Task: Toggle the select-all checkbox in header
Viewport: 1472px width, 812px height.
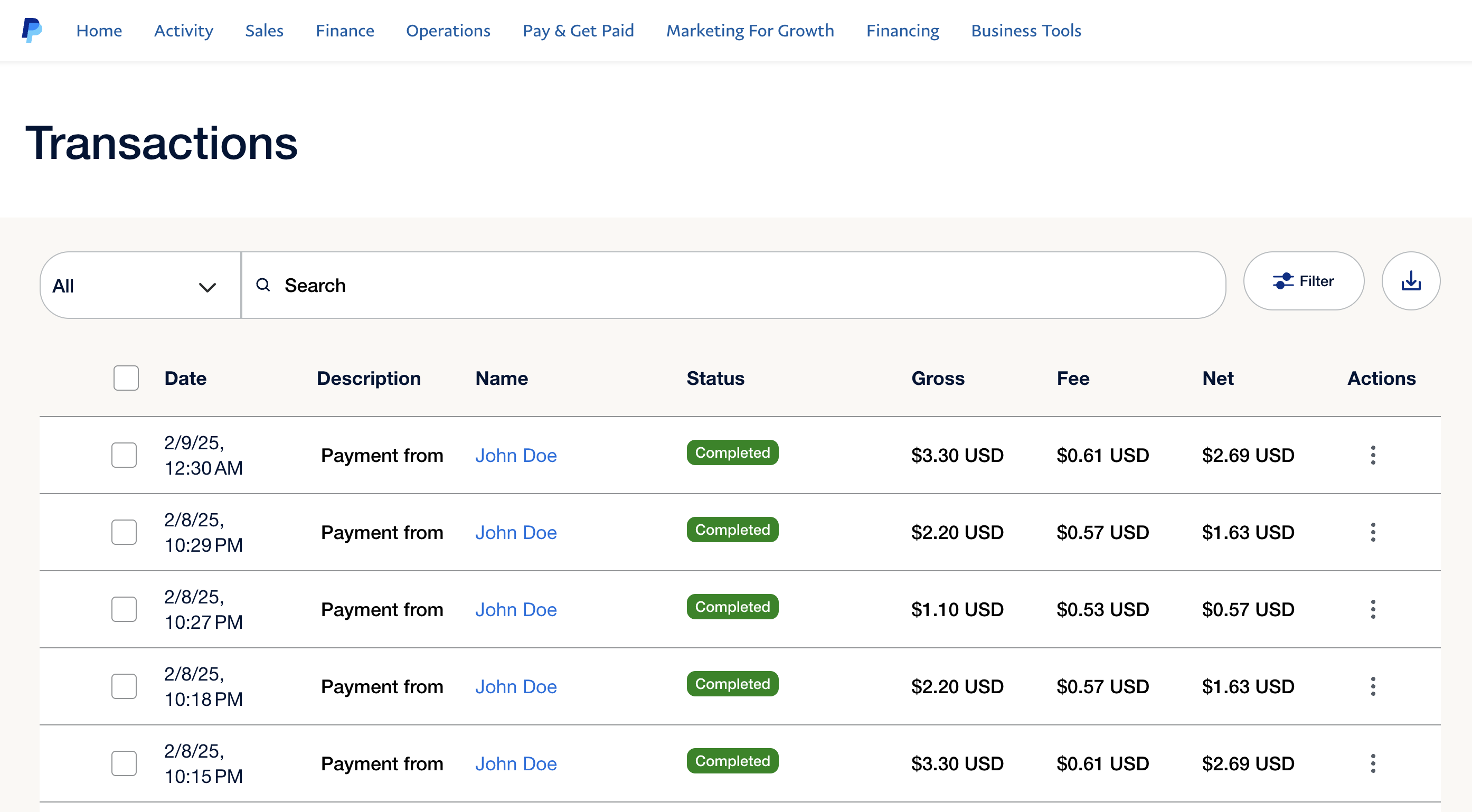Action: click(x=126, y=379)
